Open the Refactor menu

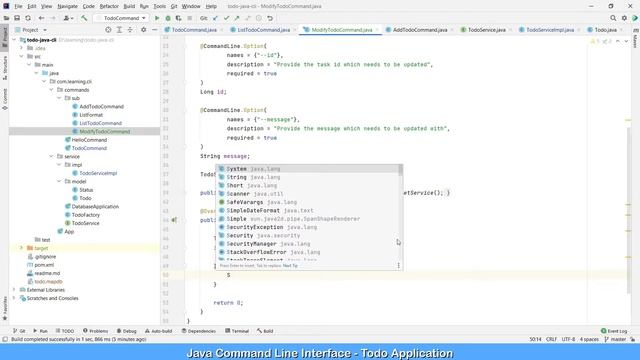[109, 6]
